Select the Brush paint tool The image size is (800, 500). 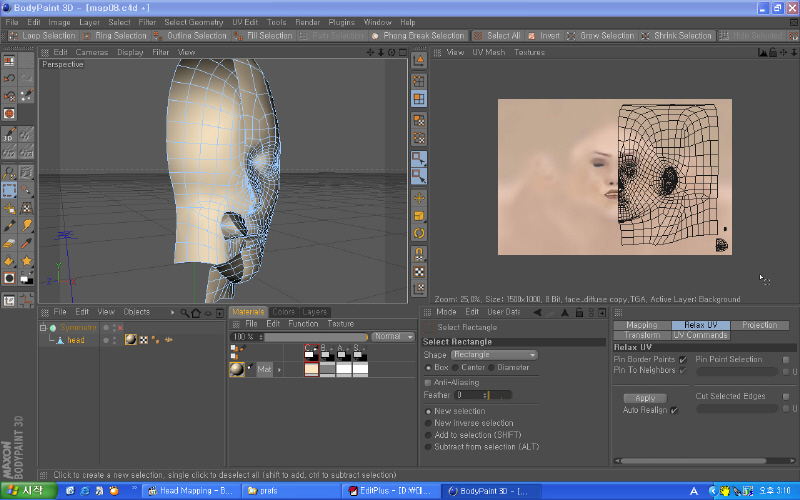click(9, 225)
